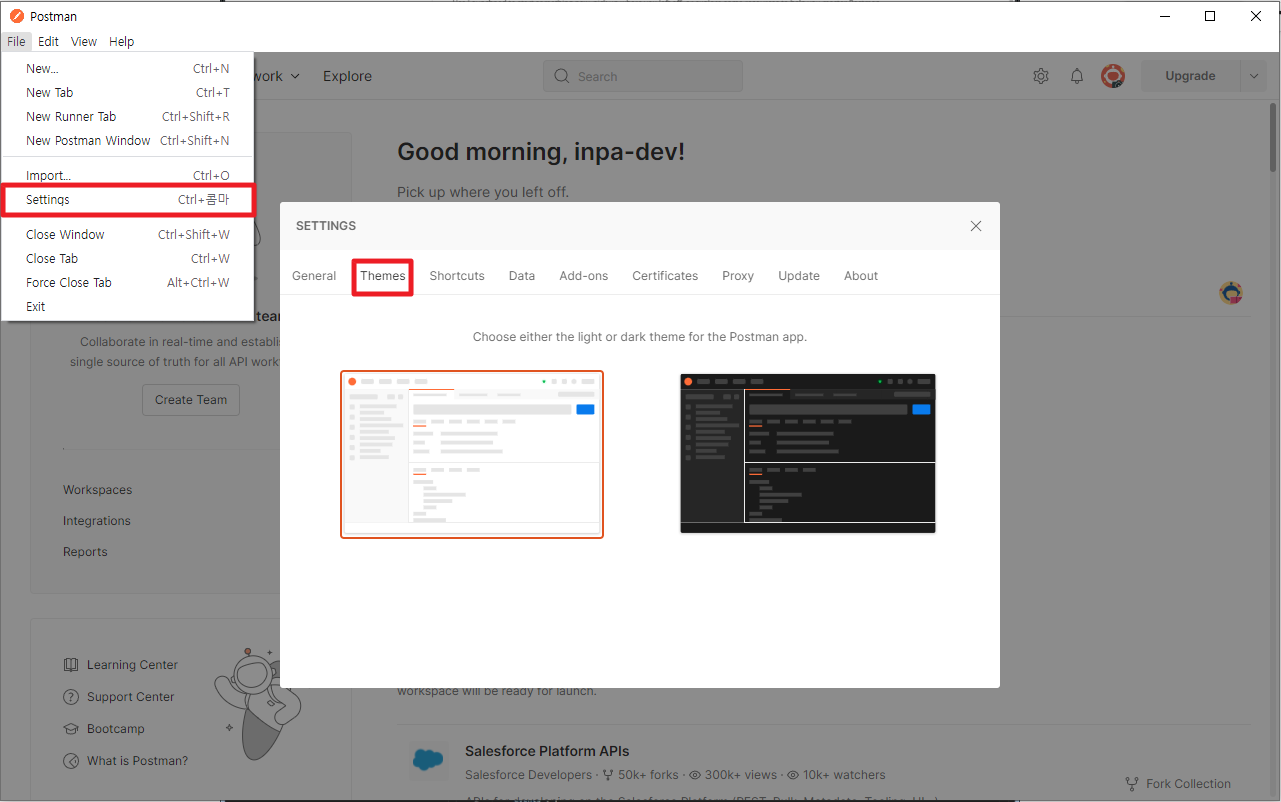Image resolution: width=1281 pixels, height=802 pixels.
Task: Select New Runner Tab menu entry
Action: 128,117
